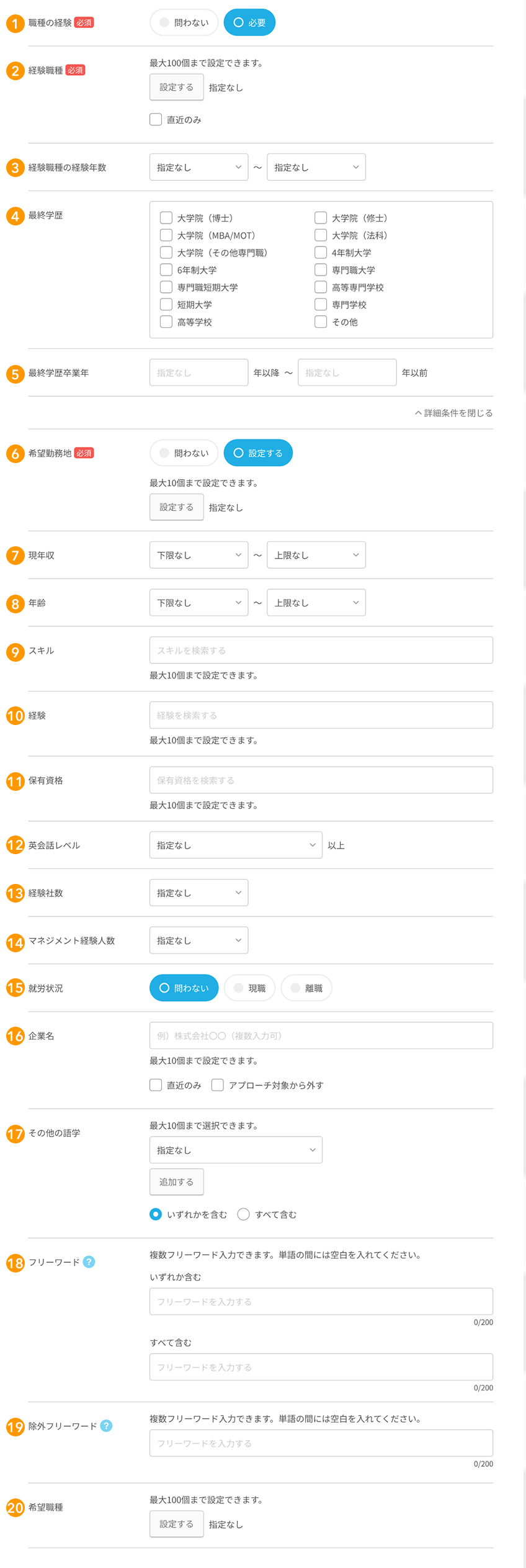Screen dimensions: 526x1568
Task: Collapse with 詳細条件を閉じる
Action: [x=454, y=413]
